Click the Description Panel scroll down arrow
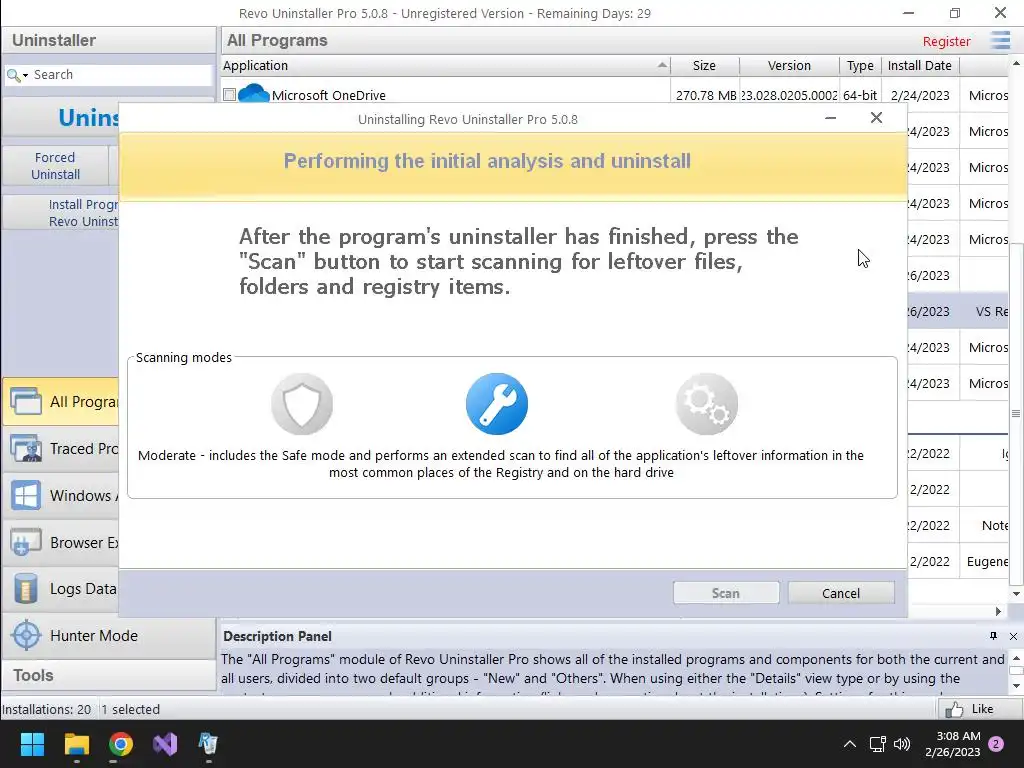Viewport: 1024px width, 768px height. (x=1016, y=685)
